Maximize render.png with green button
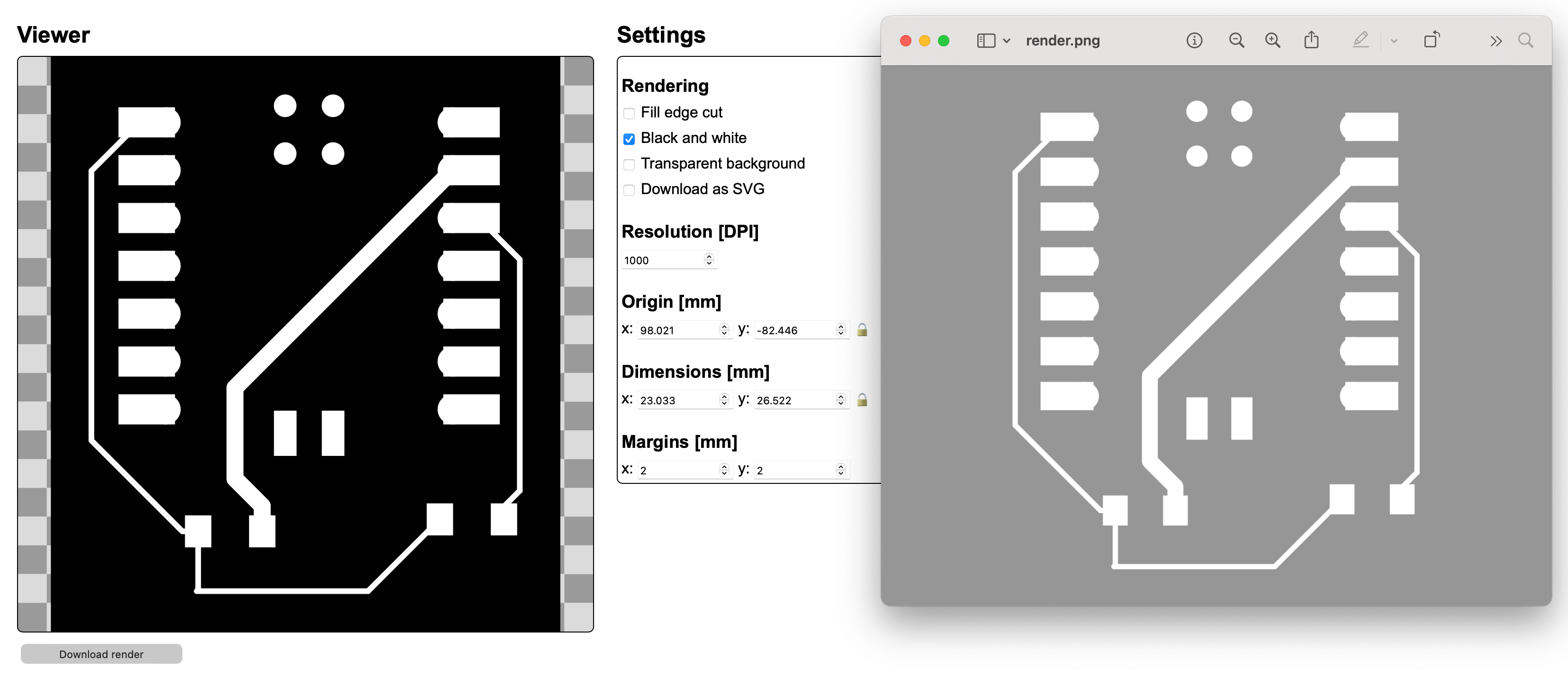The width and height of the screenshot is (1568, 677). point(944,41)
